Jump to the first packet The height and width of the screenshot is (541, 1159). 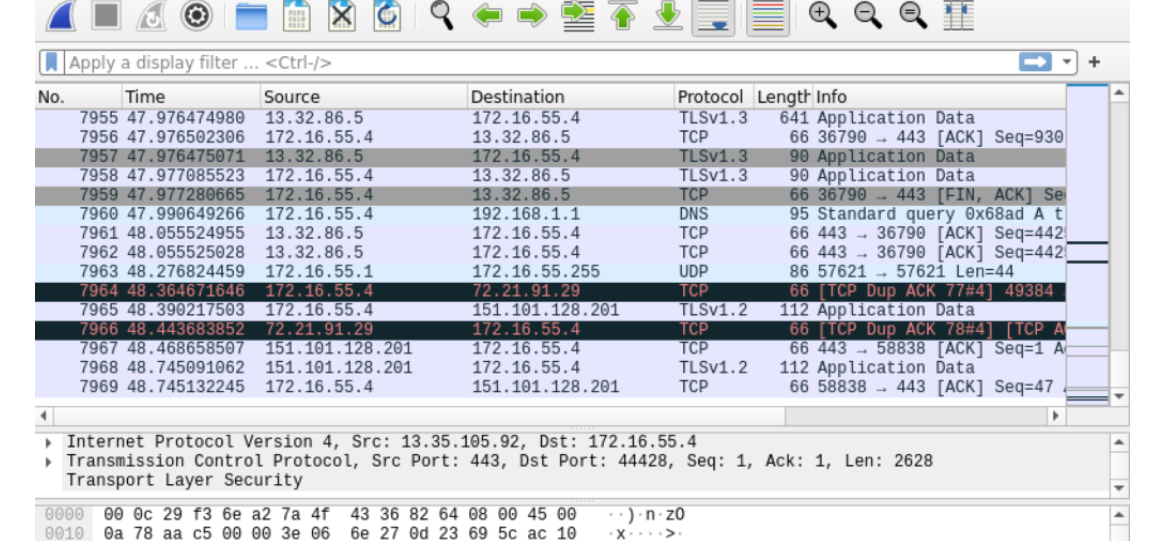point(623,15)
